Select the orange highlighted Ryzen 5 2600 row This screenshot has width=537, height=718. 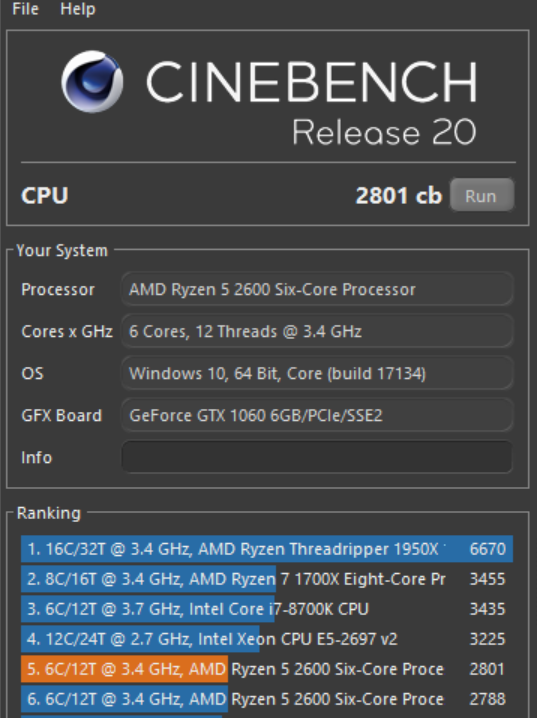pos(267,669)
